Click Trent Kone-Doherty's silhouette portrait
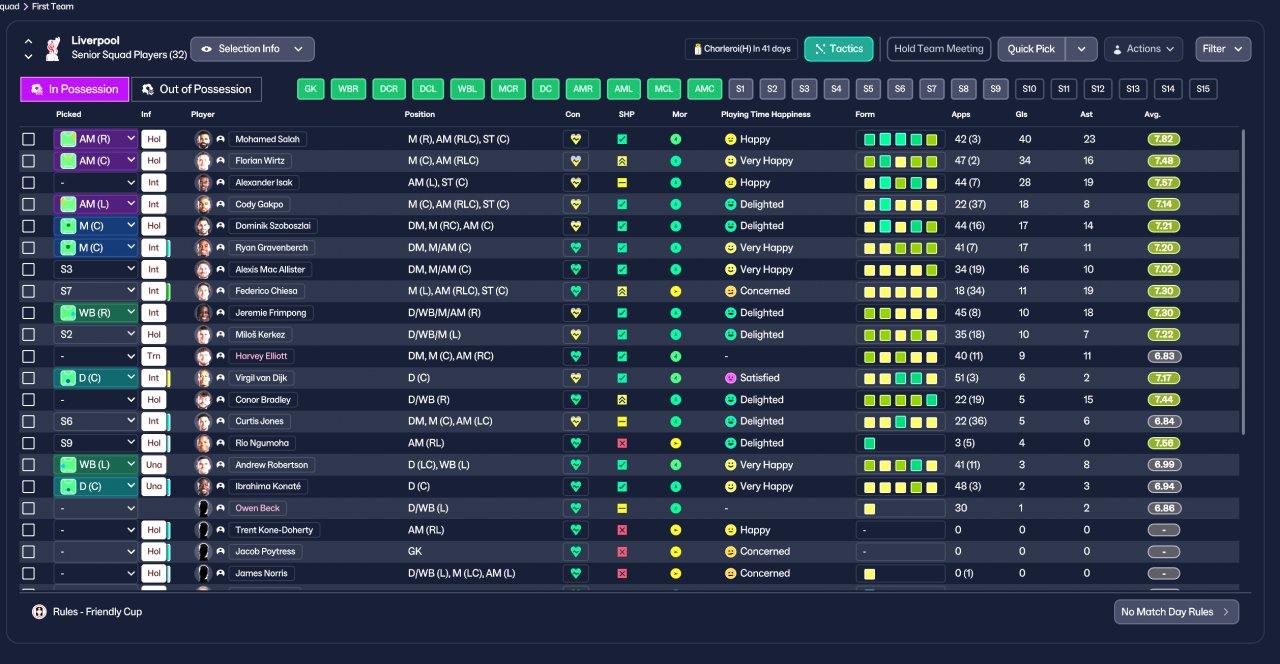Image resolution: width=1280 pixels, height=664 pixels. click(203, 530)
